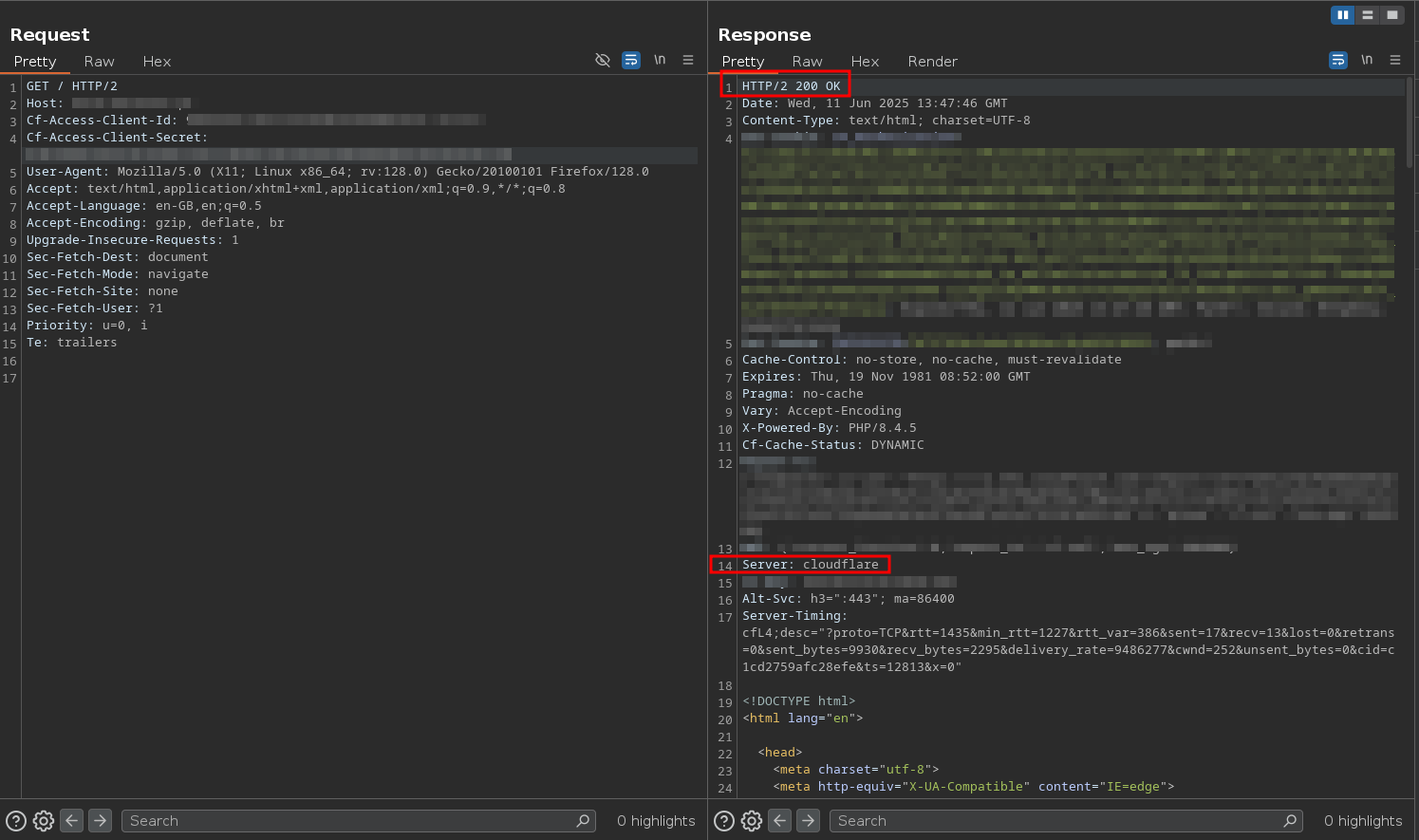Click the Pragma: no-cache header
Image resolution: width=1419 pixels, height=840 pixels.
pyautogui.click(x=803, y=394)
